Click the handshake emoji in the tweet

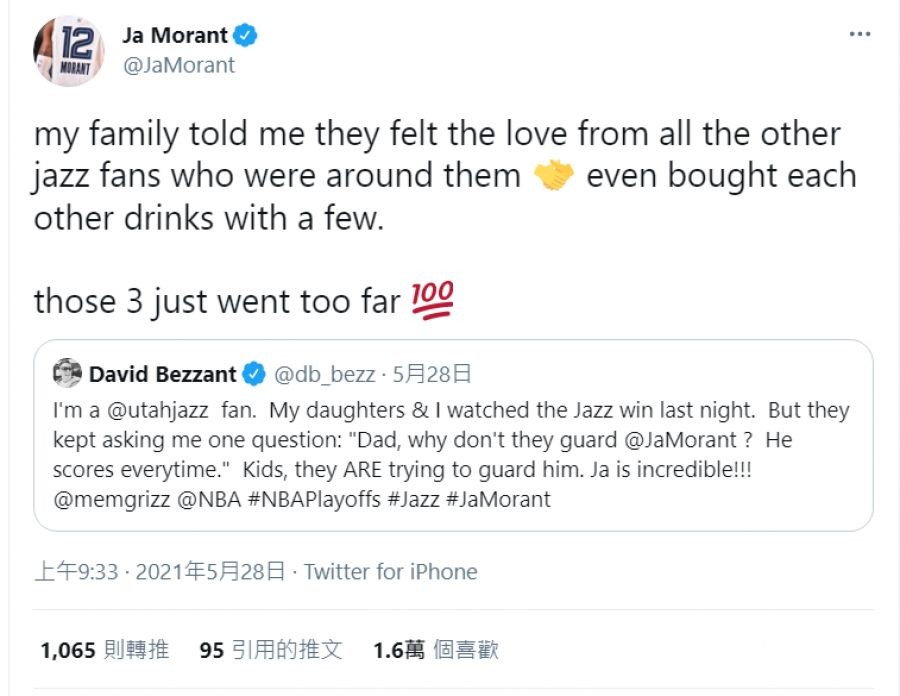pos(554,177)
